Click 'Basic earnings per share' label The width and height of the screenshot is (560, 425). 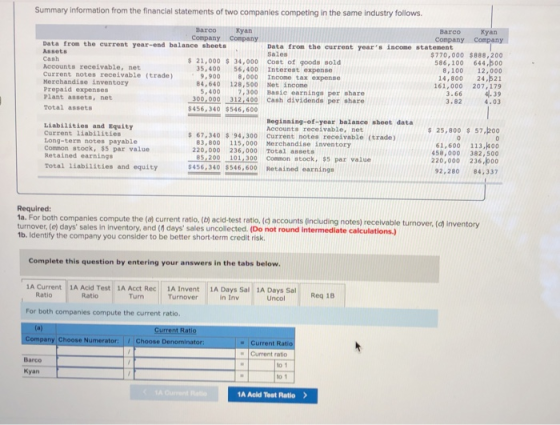316,93
